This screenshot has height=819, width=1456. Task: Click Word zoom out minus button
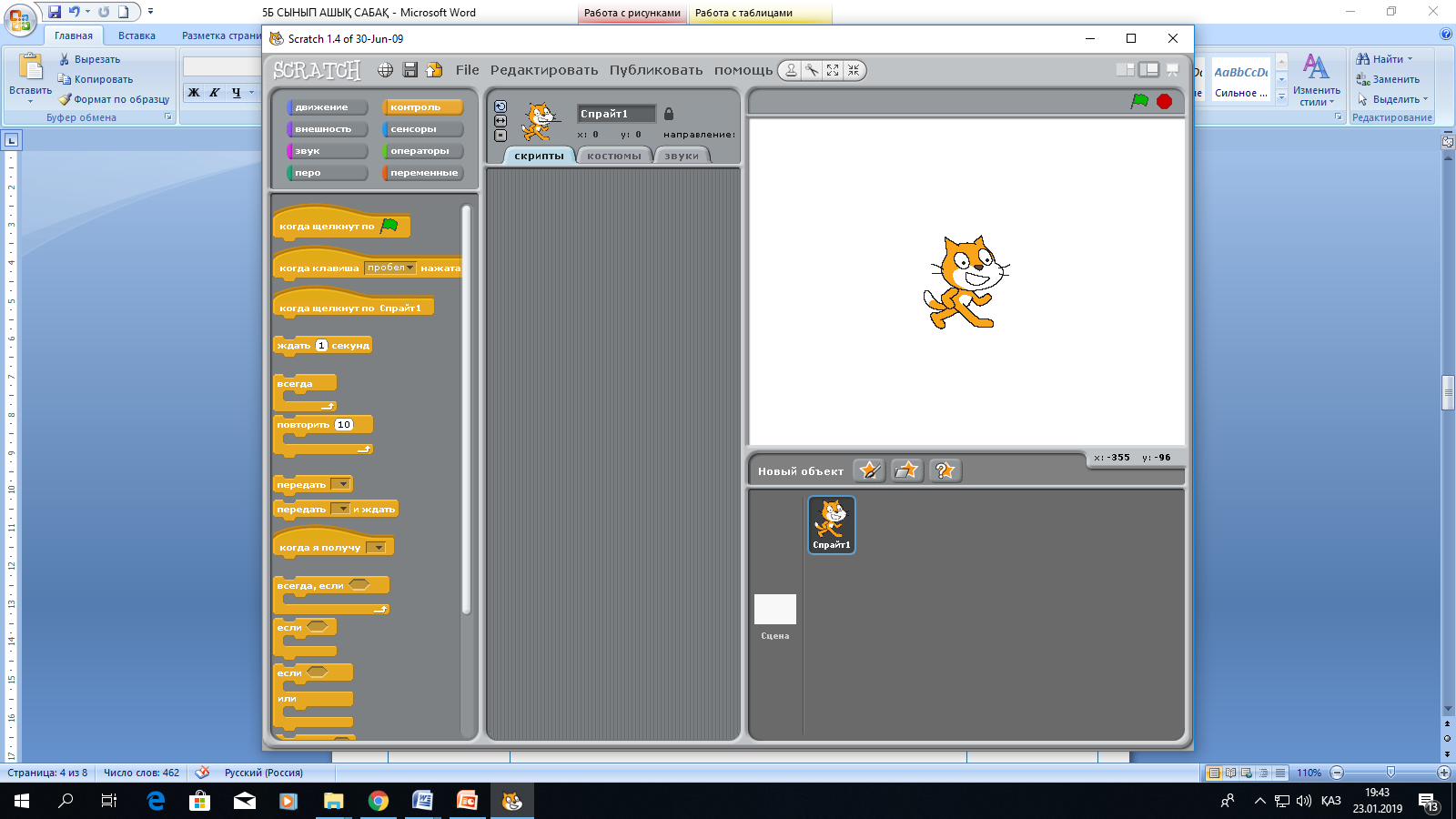tap(1337, 773)
